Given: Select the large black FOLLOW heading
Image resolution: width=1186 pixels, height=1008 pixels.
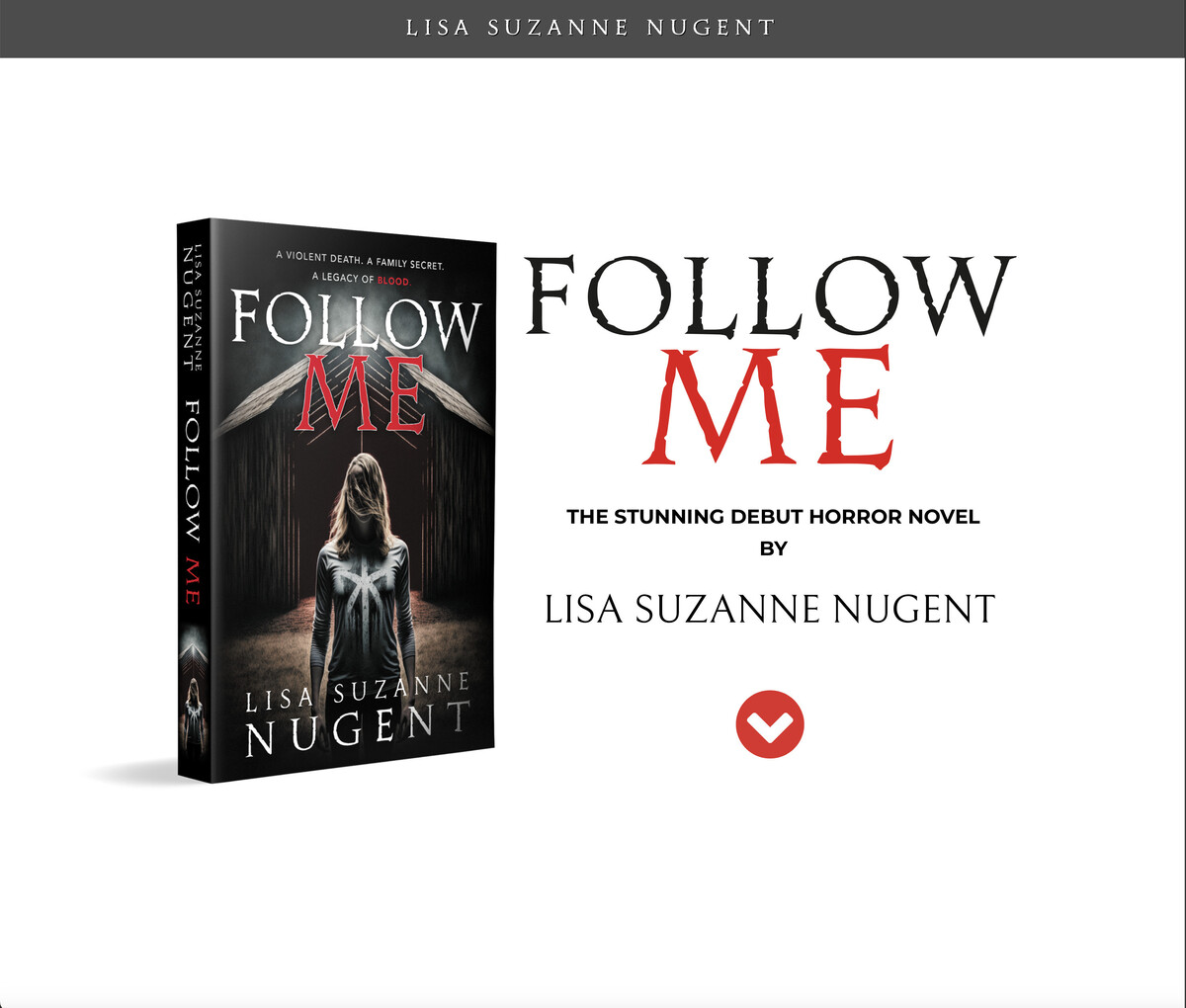Looking at the screenshot, I should click(769, 296).
